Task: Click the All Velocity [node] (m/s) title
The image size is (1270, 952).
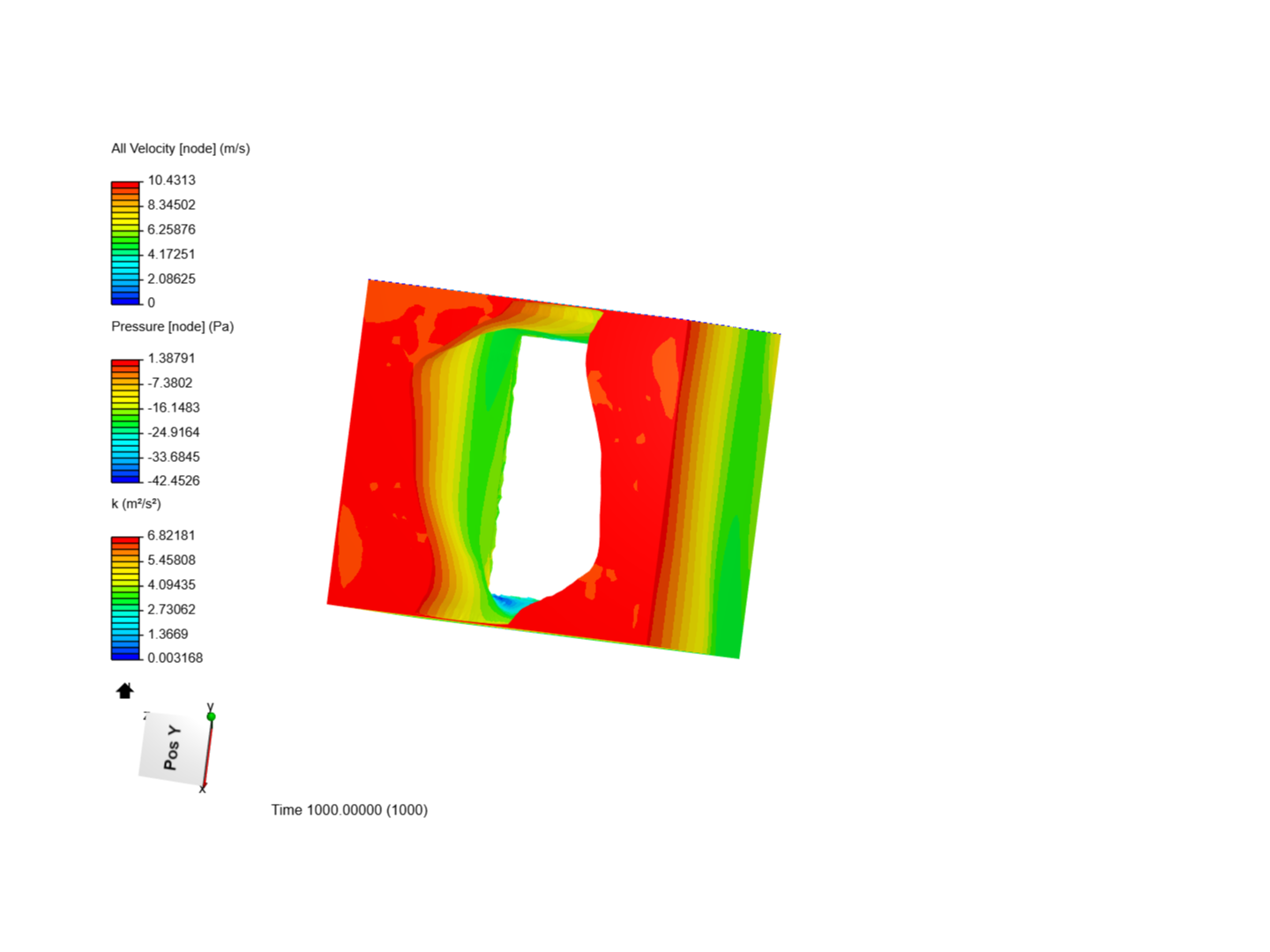Action: (181, 148)
